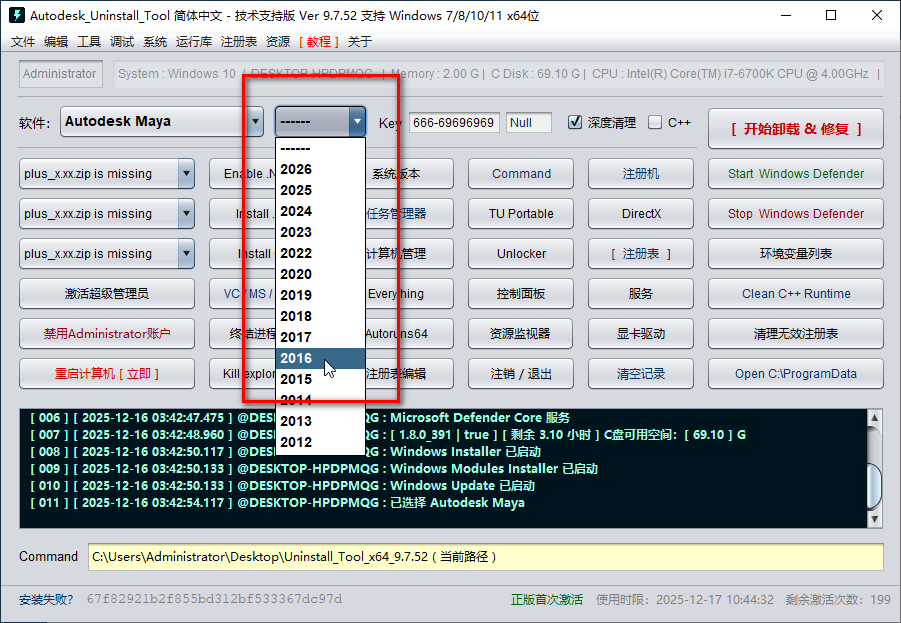This screenshot has height=623, width=901.
Task: Click the Command button
Action: point(521,174)
